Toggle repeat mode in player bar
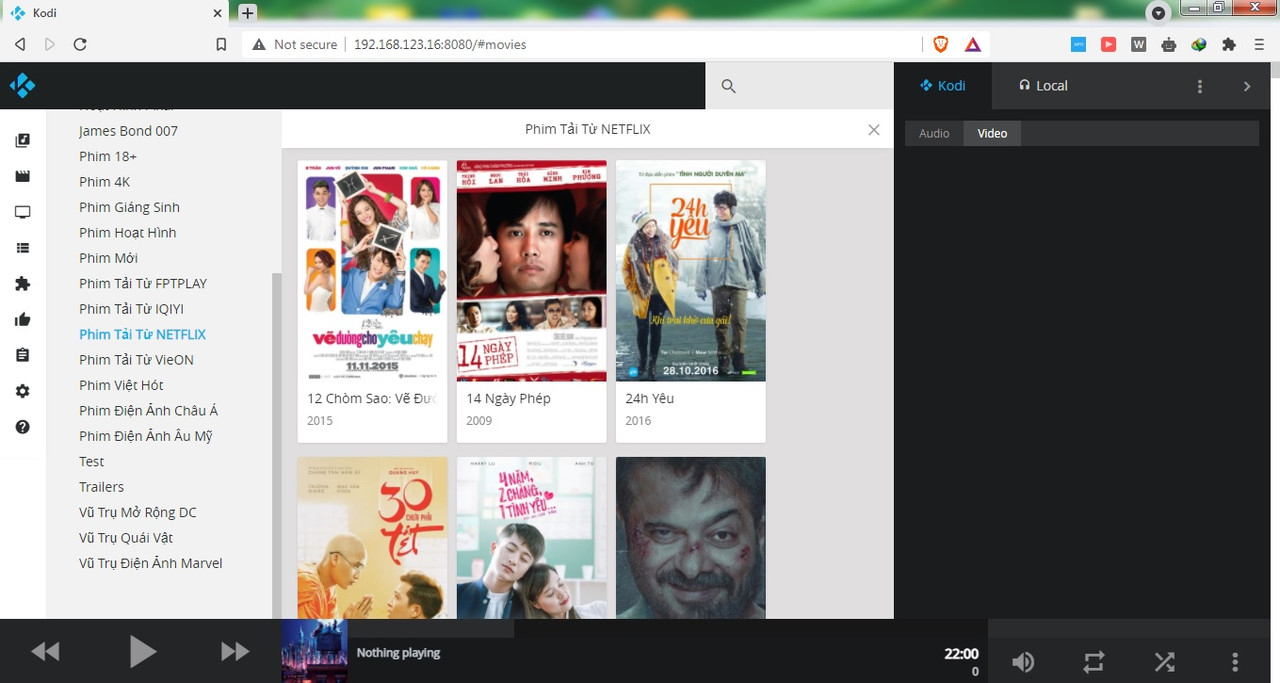The width and height of the screenshot is (1280, 683). (1094, 661)
